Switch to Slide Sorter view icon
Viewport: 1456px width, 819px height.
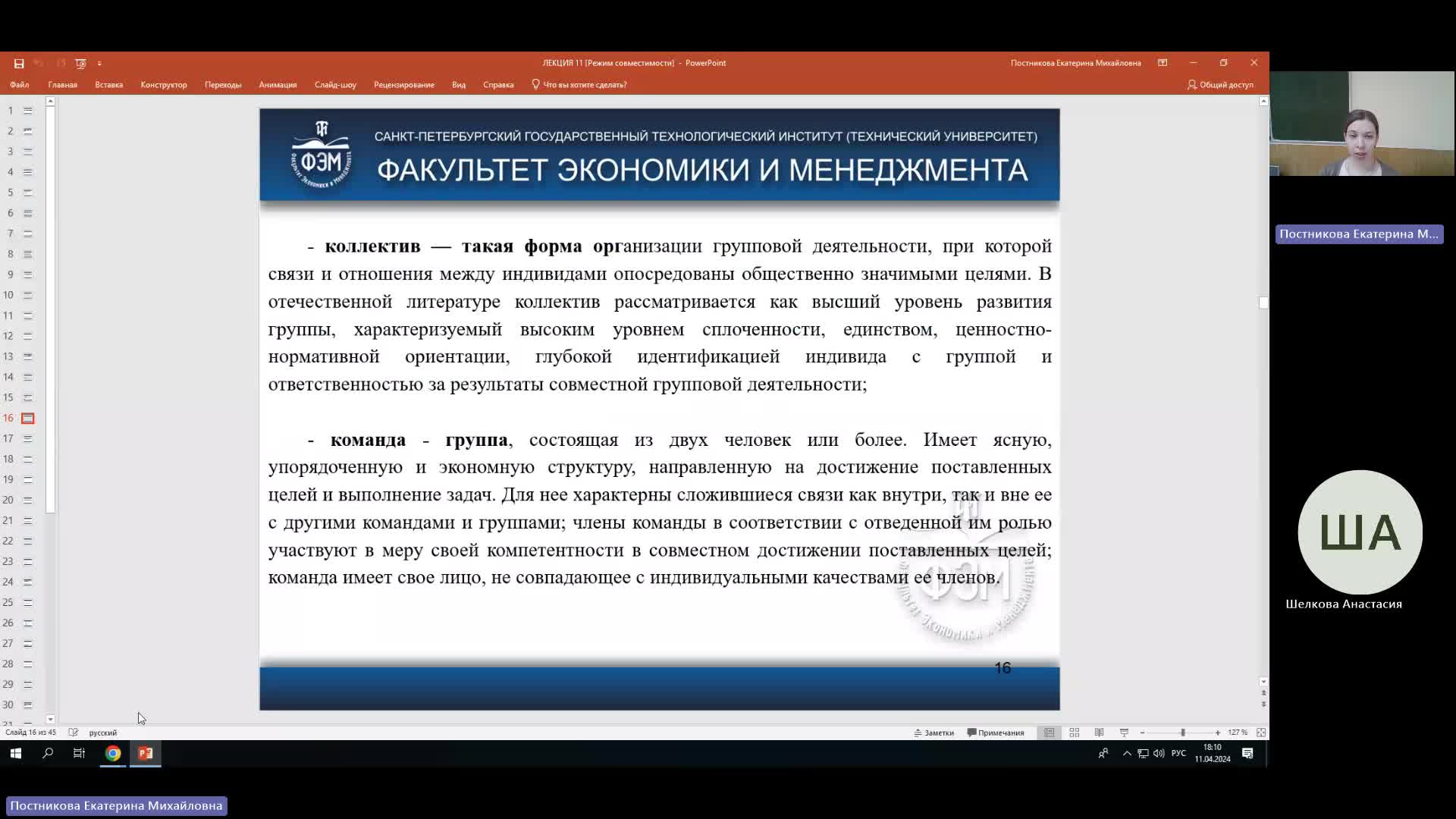point(1075,733)
